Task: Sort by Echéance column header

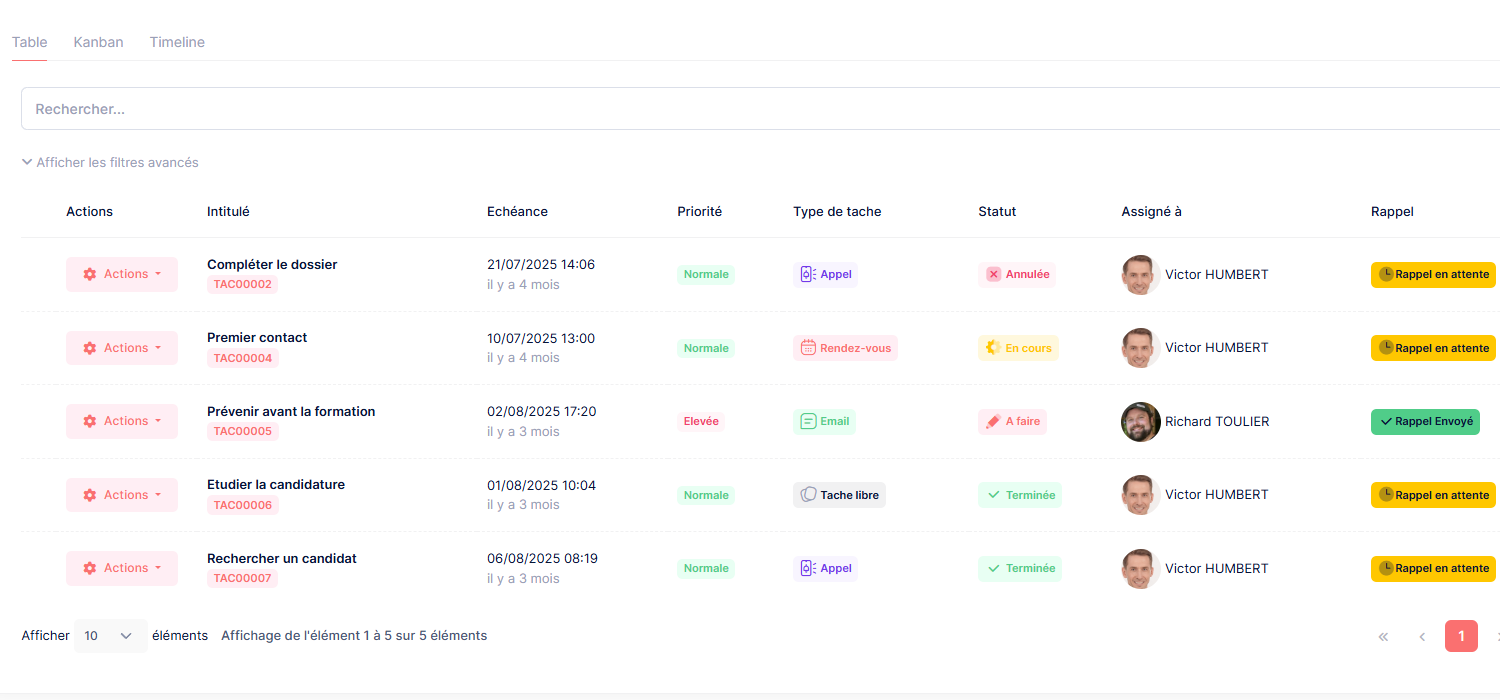Action: coord(517,211)
